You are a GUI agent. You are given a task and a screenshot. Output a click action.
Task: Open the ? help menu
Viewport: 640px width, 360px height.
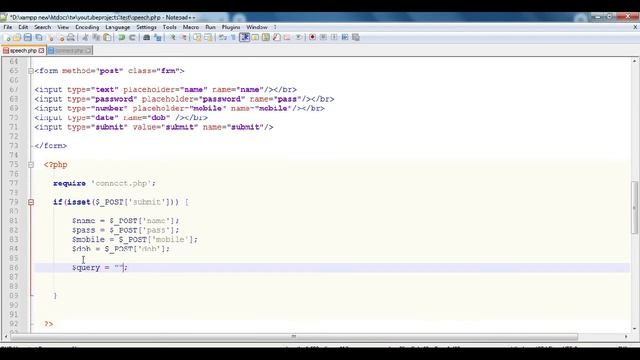pos(275,27)
